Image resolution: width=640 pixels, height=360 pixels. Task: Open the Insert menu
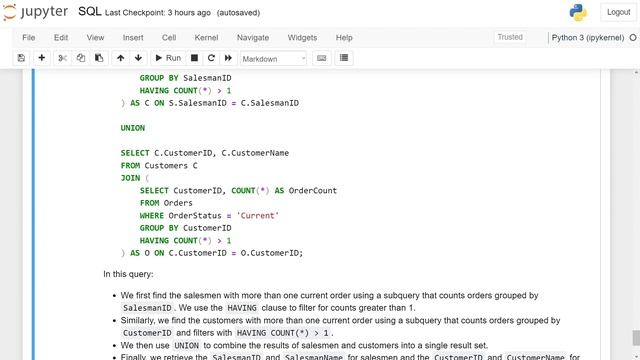tap(133, 38)
